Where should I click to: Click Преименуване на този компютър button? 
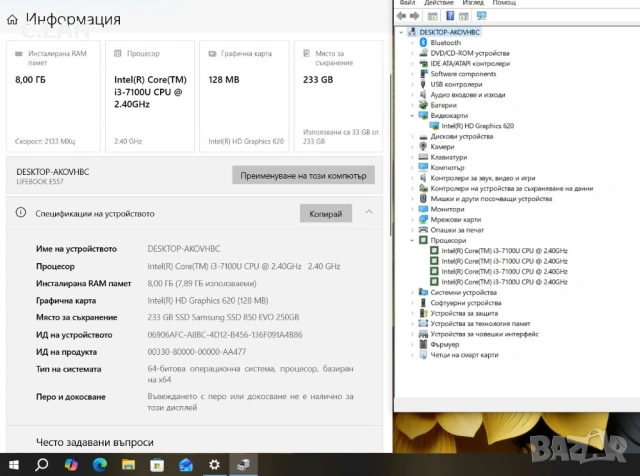tap(303, 176)
